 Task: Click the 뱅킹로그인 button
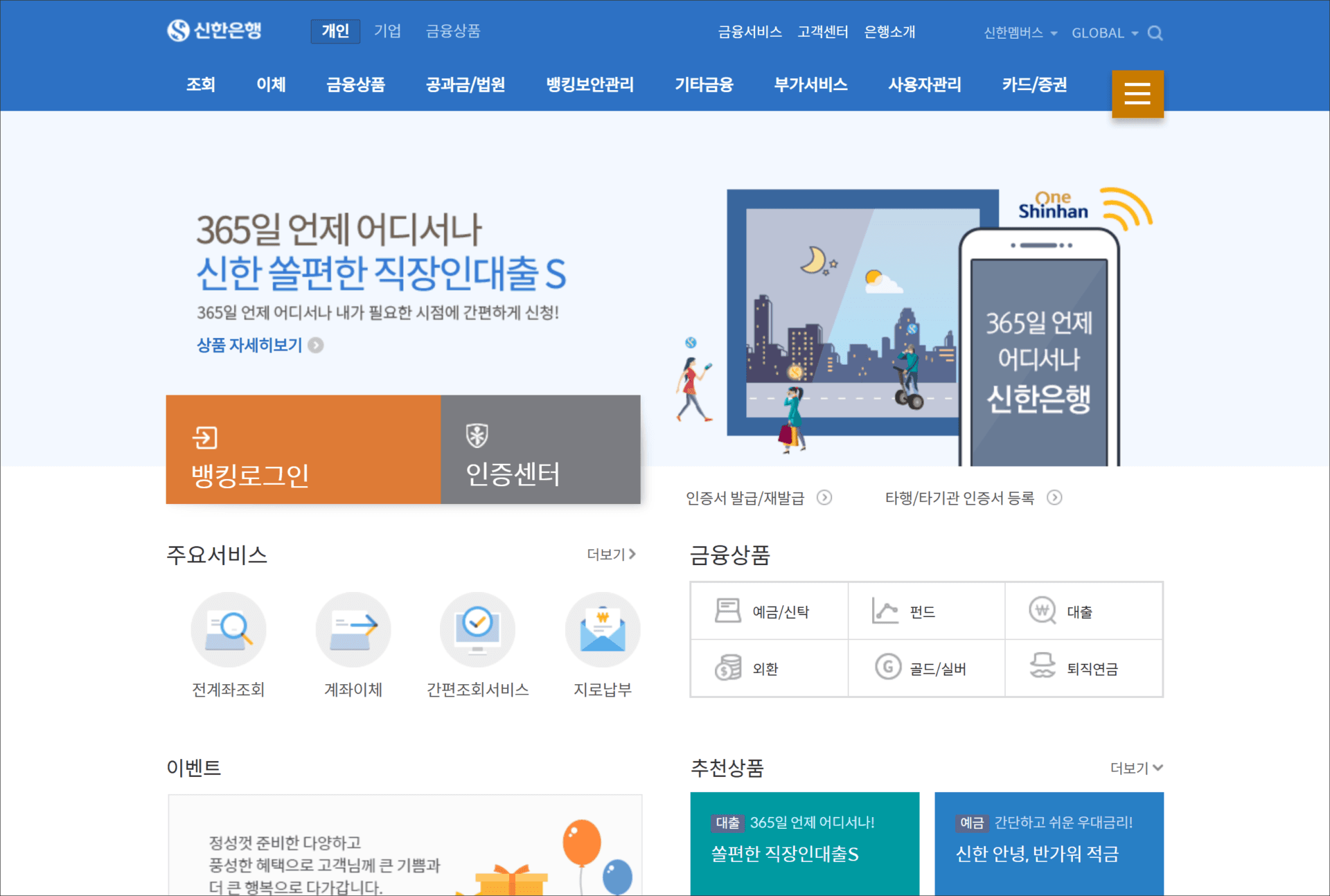(303, 449)
